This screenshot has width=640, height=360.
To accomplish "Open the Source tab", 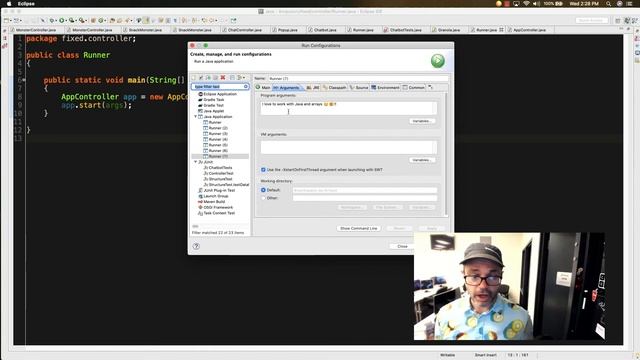I will (x=359, y=87).
